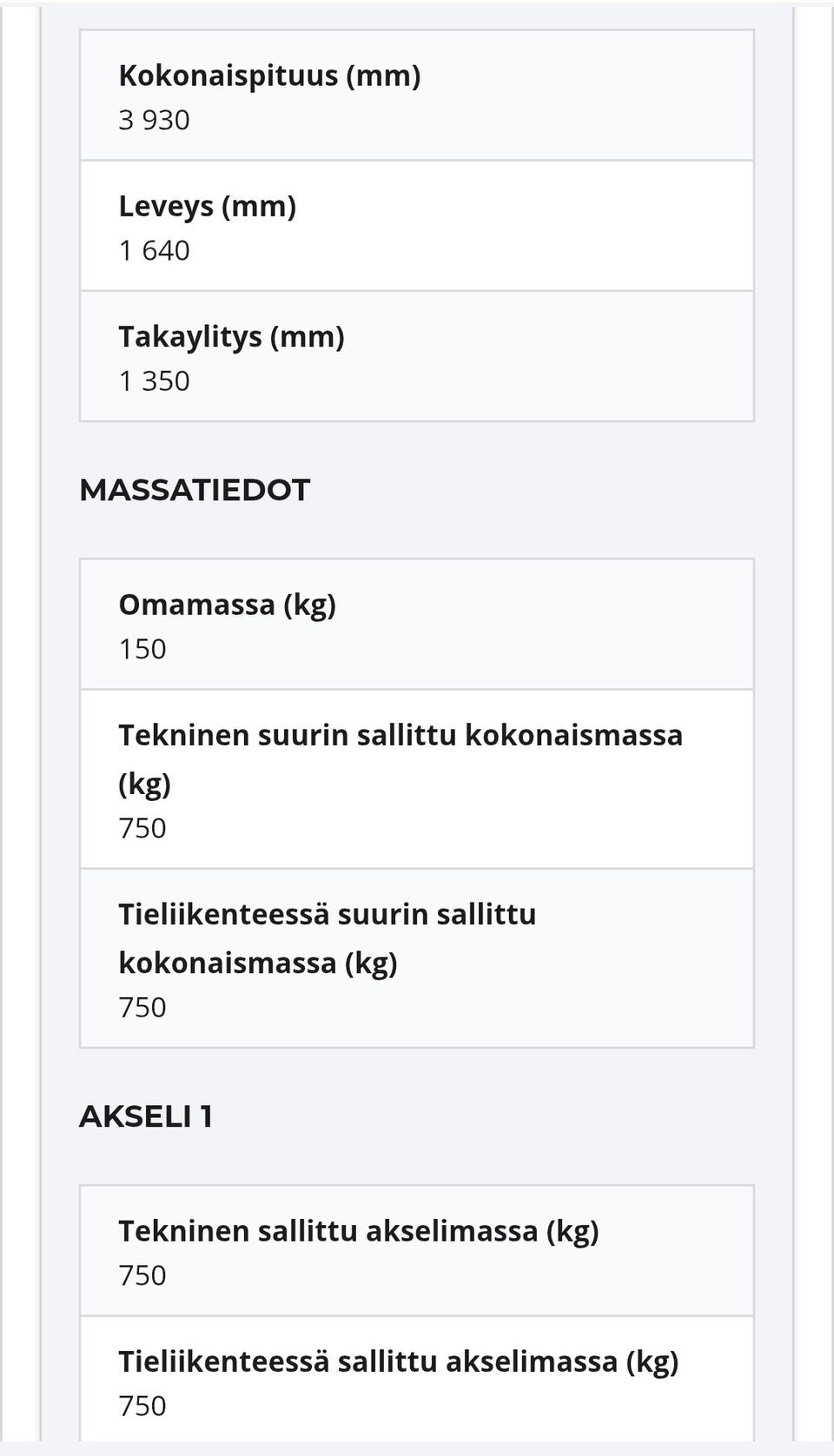
Task: Click the Omamassa (kg) label
Action: pos(227,605)
